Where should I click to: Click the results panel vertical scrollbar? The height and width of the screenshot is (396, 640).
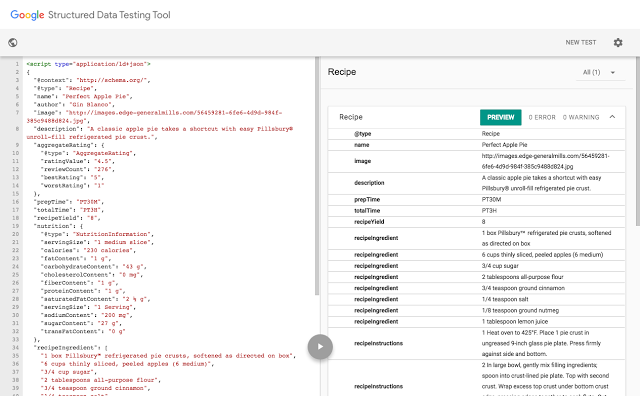[638, 141]
